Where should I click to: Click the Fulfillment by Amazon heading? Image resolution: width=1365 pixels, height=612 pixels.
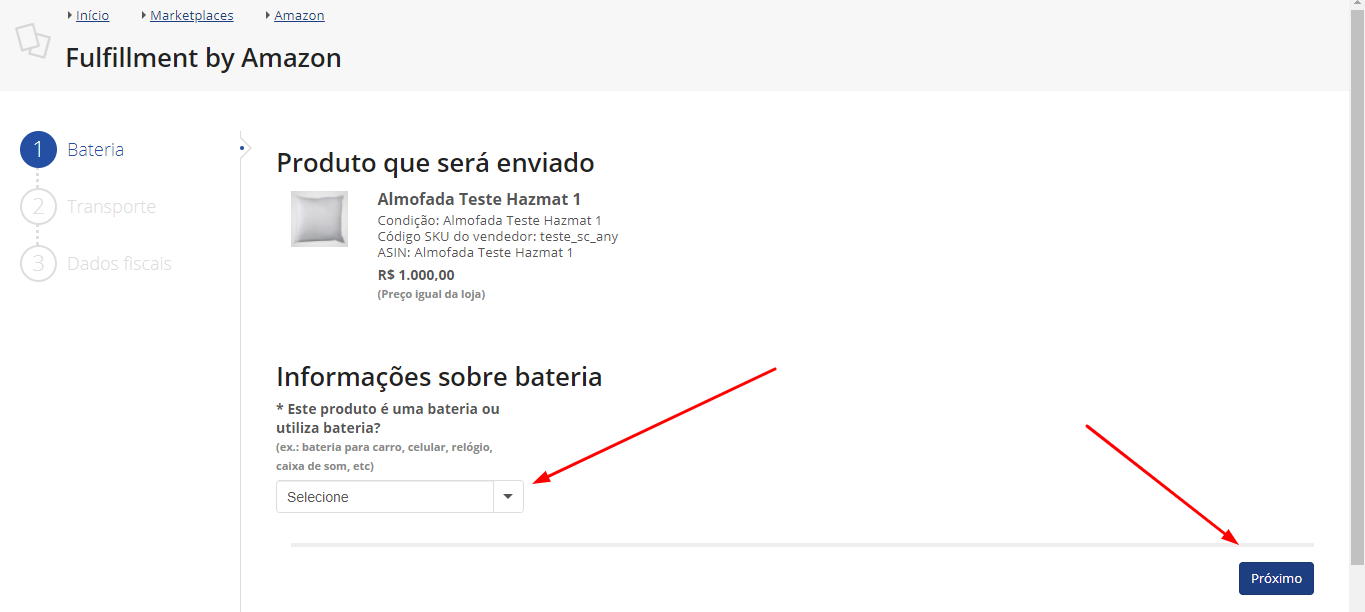tap(203, 58)
